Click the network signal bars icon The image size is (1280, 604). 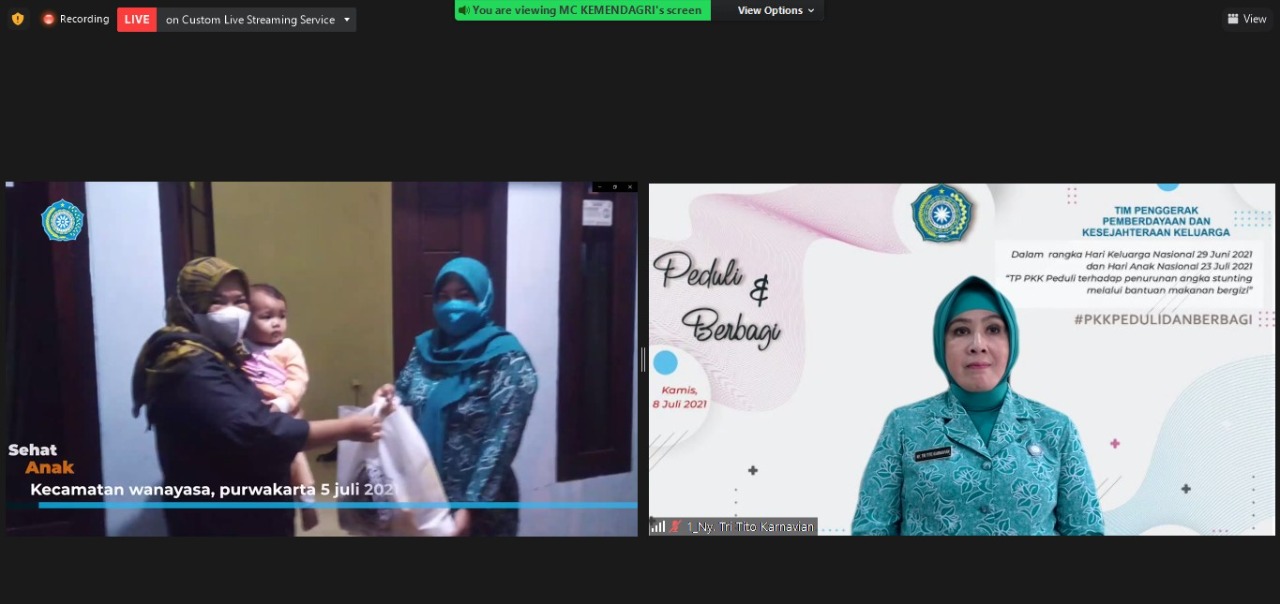coord(658,526)
